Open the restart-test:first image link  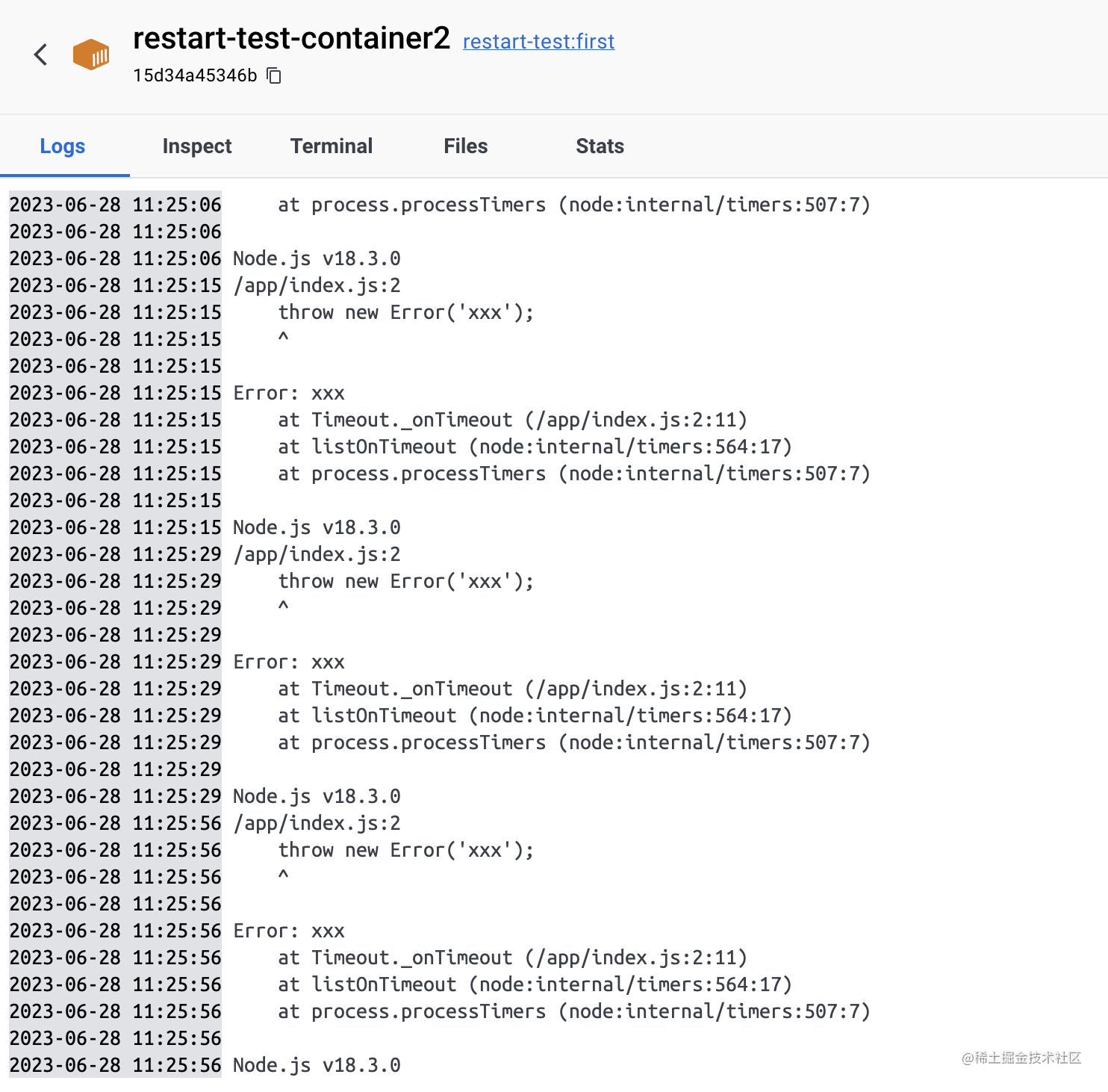pyautogui.click(x=538, y=42)
